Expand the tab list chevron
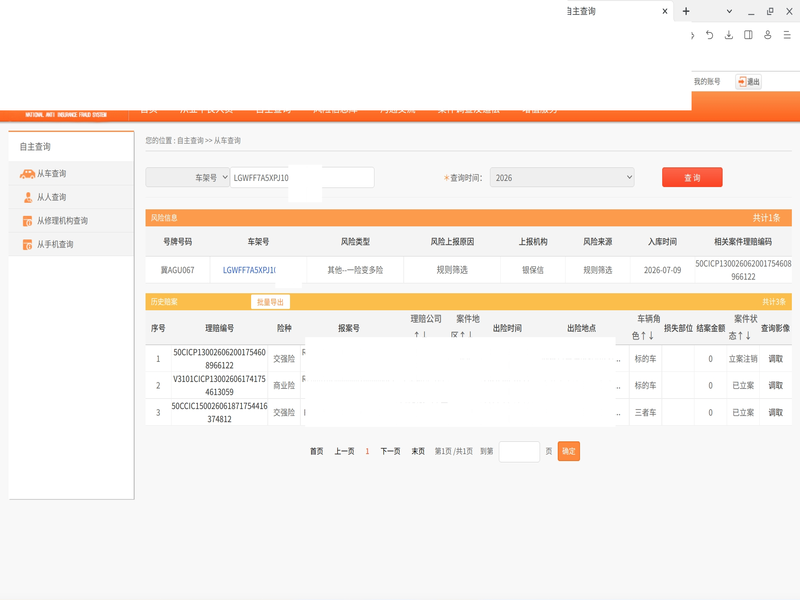 (729, 11)
